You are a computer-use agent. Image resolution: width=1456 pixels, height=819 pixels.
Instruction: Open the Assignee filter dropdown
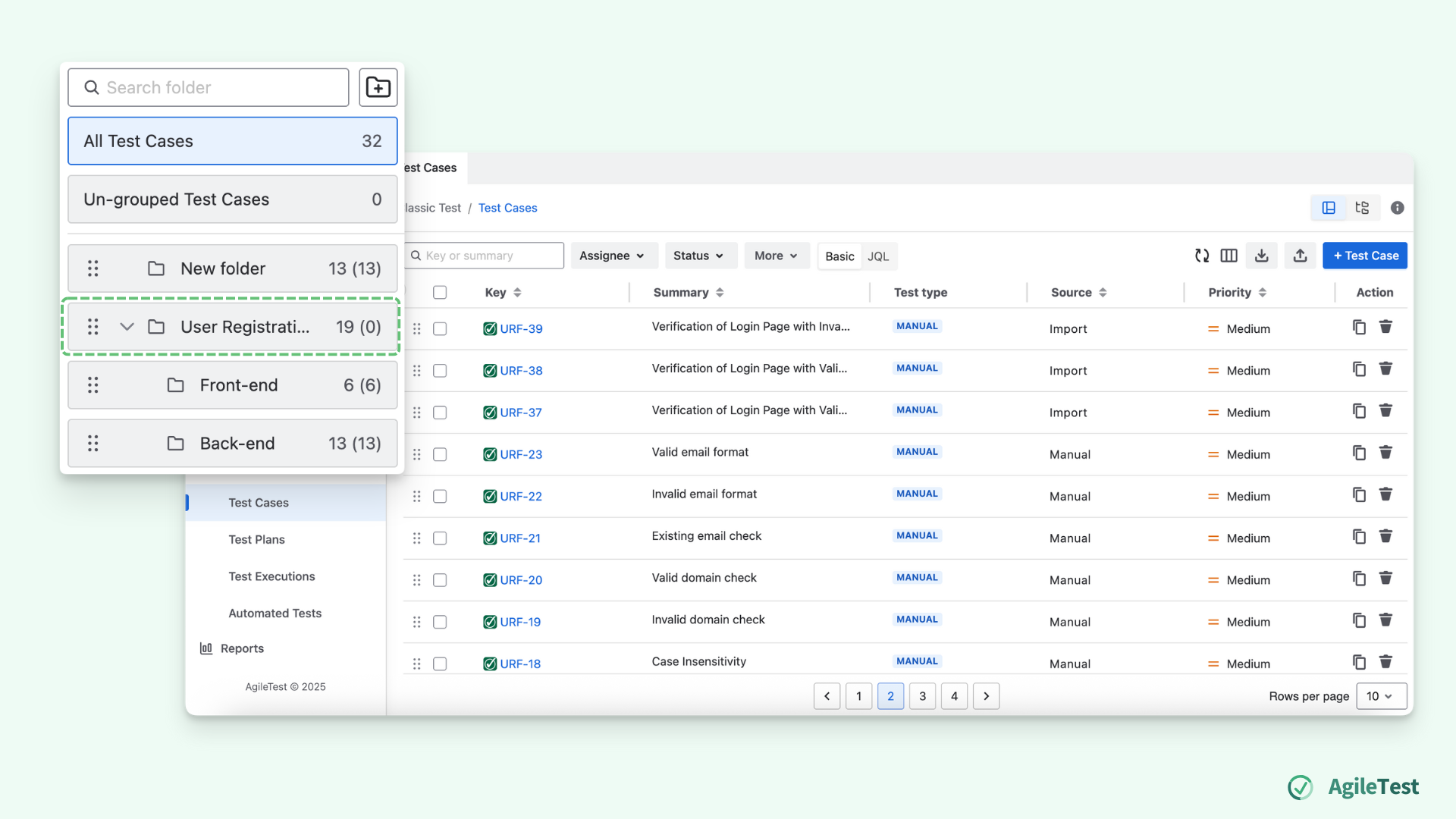(x=613, y=256)
